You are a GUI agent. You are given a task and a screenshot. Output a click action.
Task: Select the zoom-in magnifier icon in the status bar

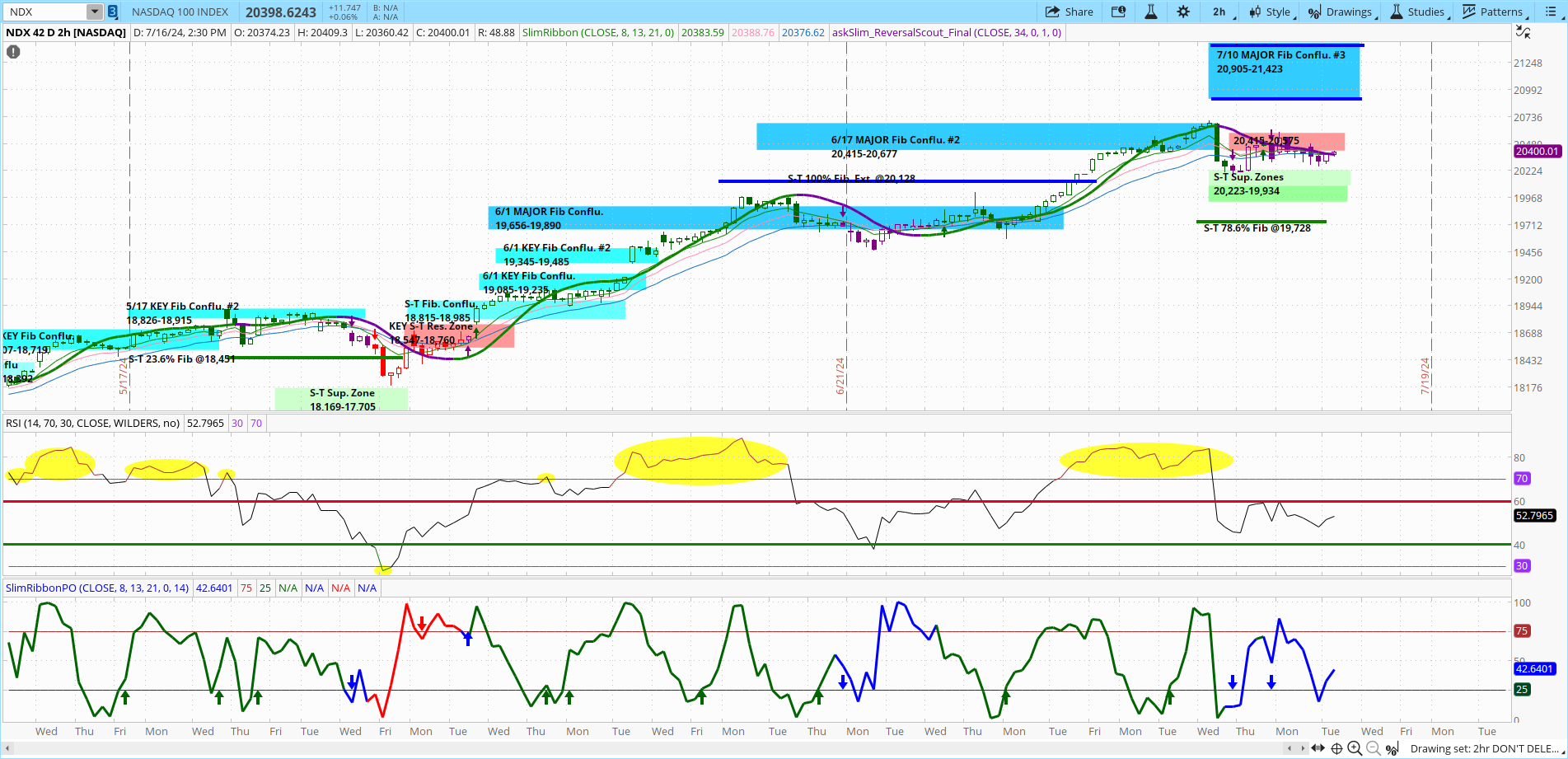tap(1355, 748)
